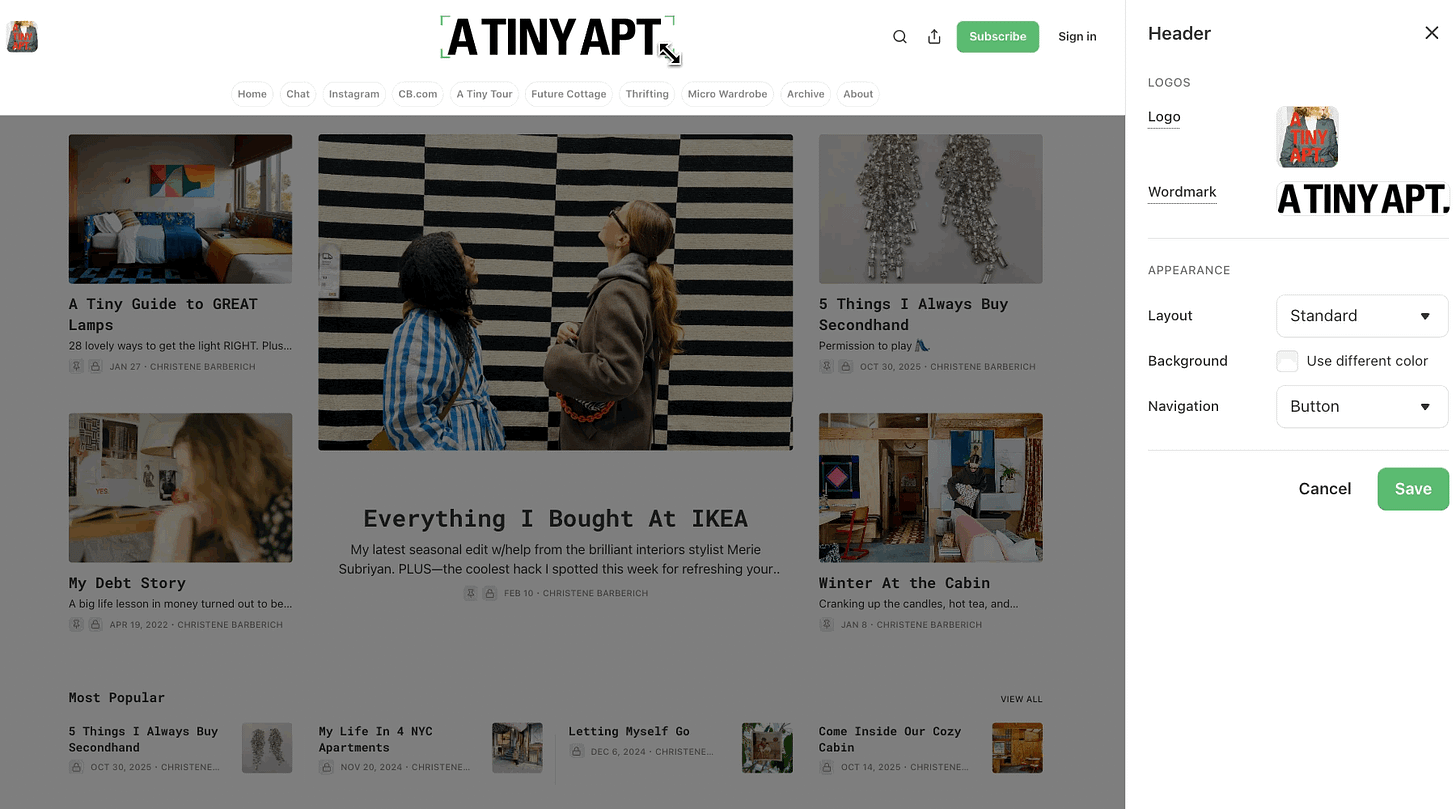Close the Header settings panel
The width and height of the screenshot is (1456, 809).
click(x=1431, y=33)
